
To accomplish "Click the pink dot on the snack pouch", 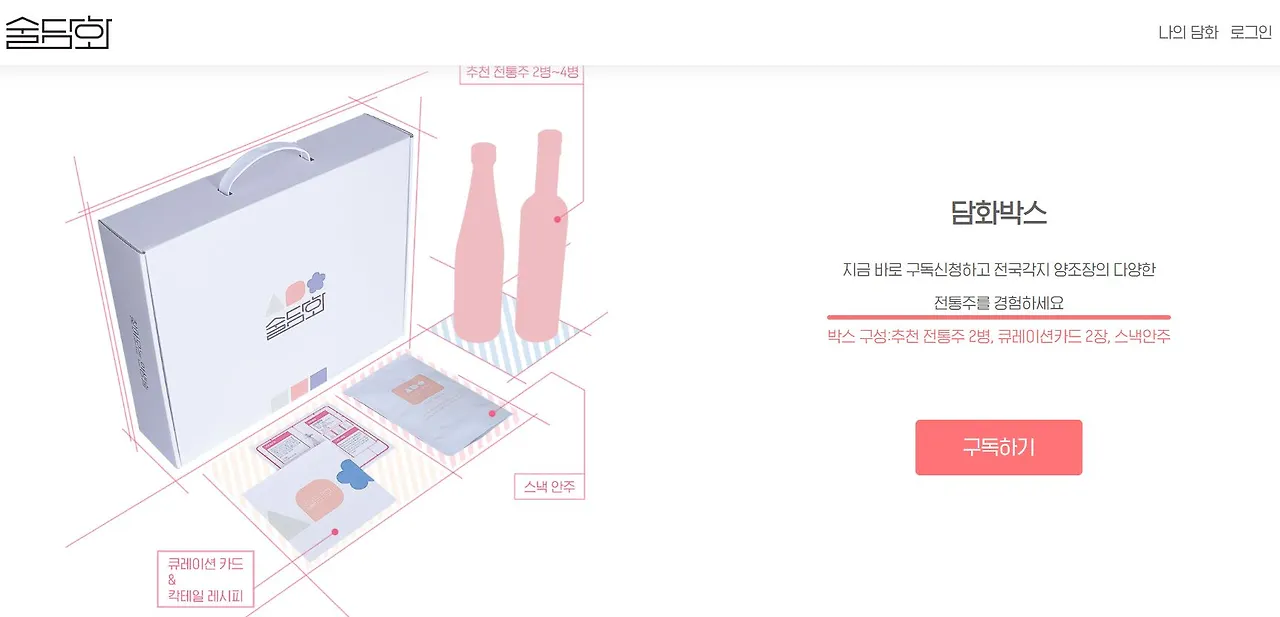I will tap(492, 412).
